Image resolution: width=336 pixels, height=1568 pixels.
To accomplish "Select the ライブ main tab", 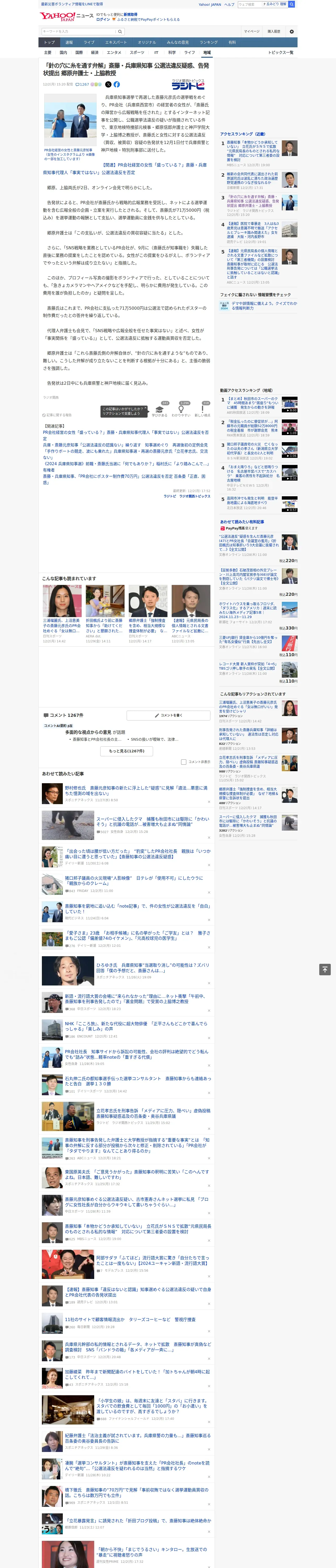I will (89, 43).
